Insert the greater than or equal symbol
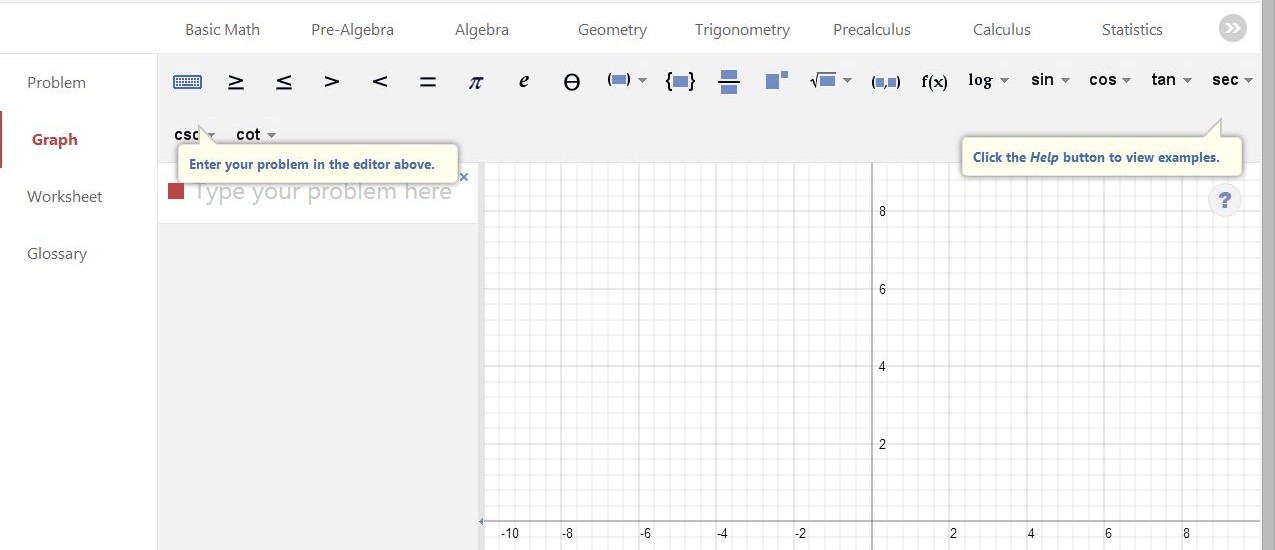Viewport: 1275px width, 550px height. click(236, 82)
